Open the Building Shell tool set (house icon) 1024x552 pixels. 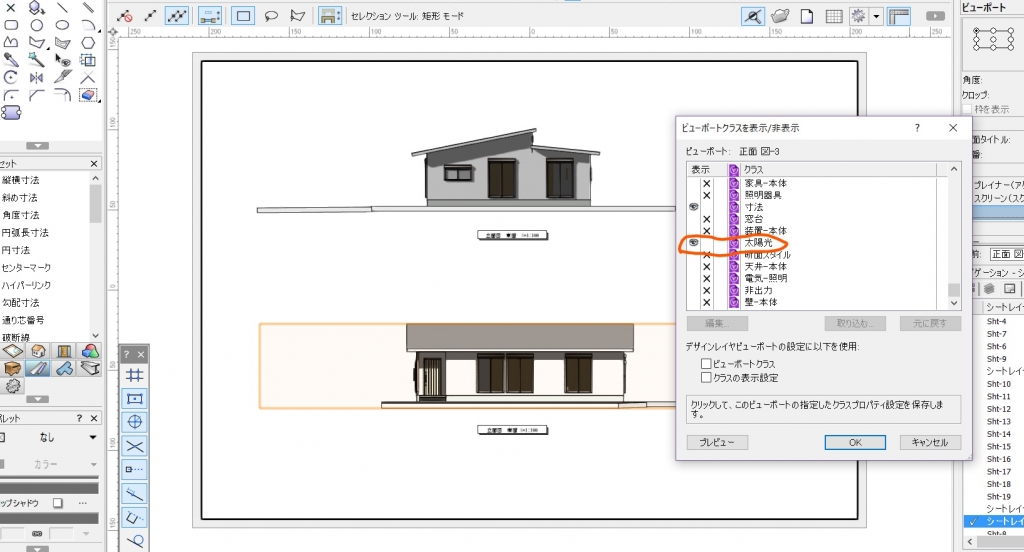click(x=38, y=352)
